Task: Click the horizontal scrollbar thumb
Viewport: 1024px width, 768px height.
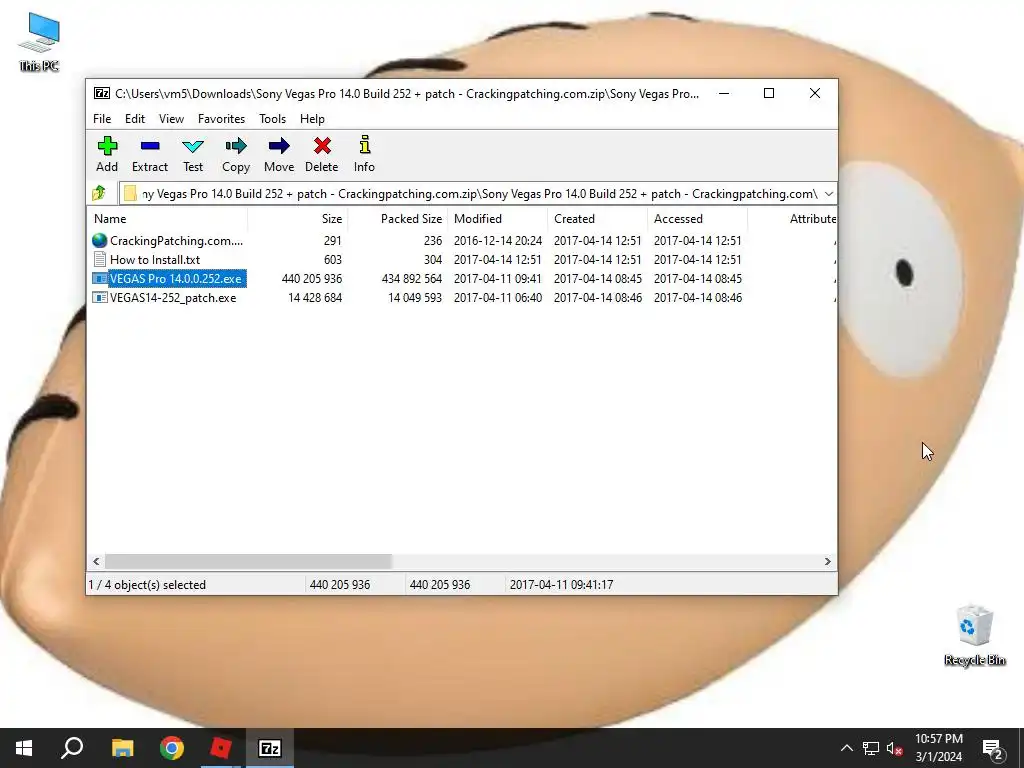Action: tap(248, 562)
